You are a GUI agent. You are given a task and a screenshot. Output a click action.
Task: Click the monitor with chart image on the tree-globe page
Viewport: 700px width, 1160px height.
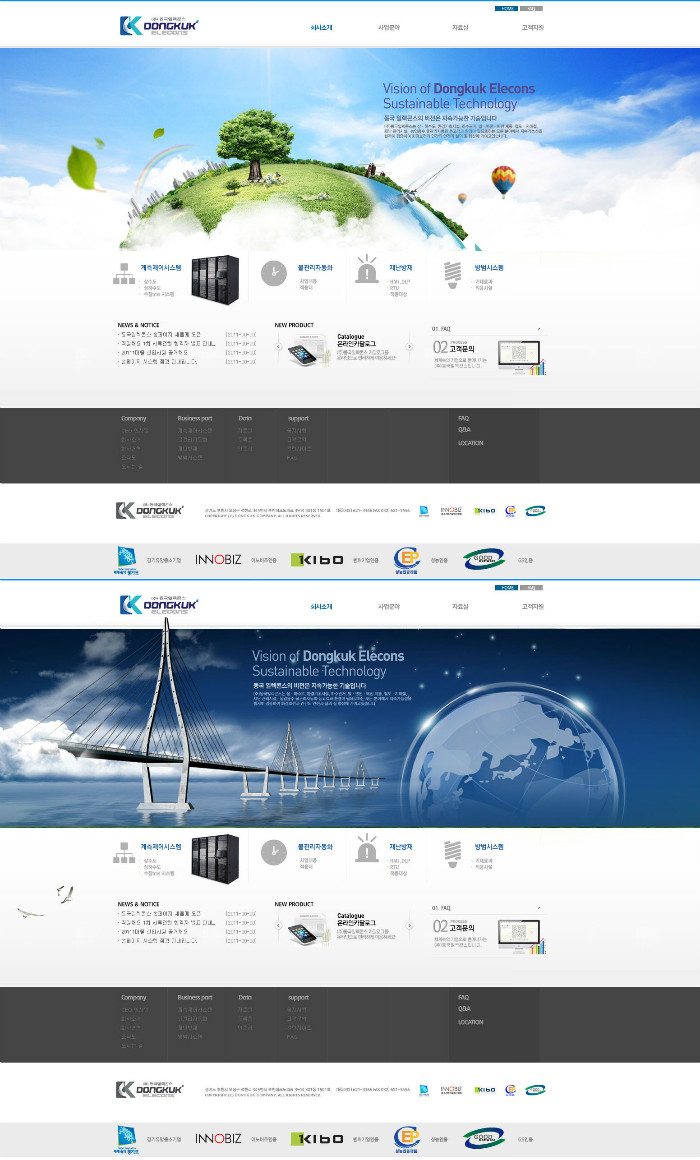522,357
